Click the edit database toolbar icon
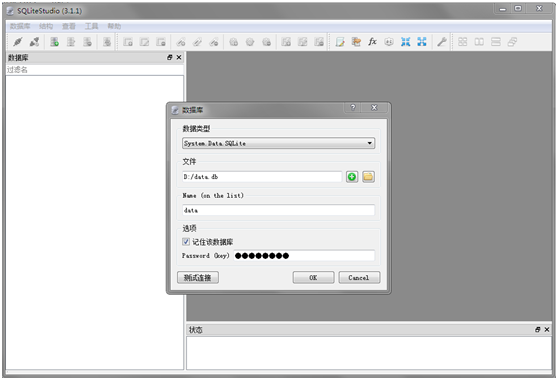The image size is (558, 380). tap(71, 42)
